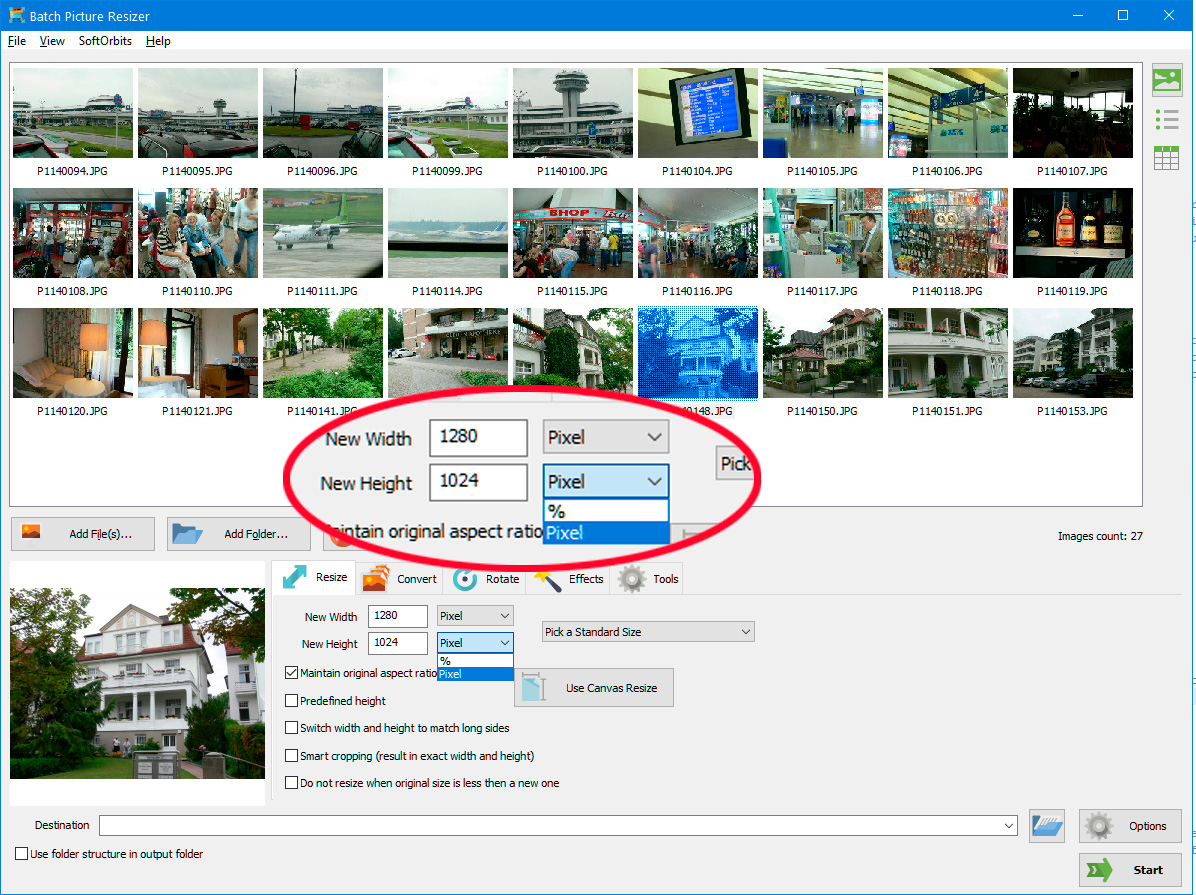Tick Use folder structure in output folder
The width and height of the screenshot is (1196, 895).
point(22,854)
